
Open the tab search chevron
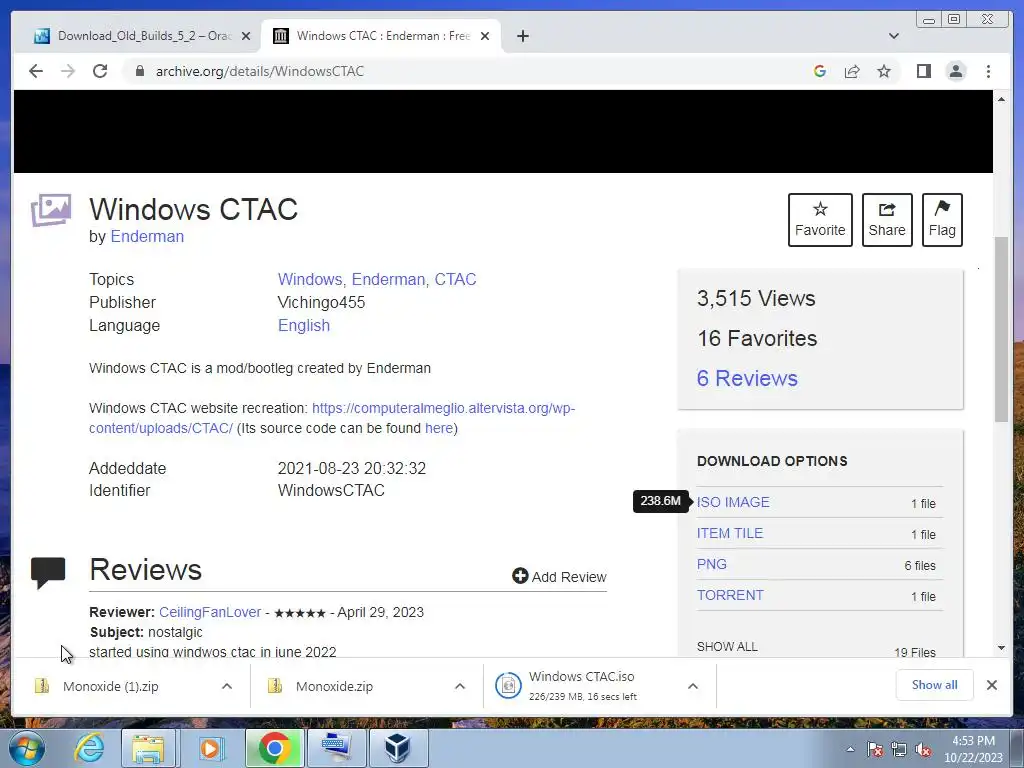pyautogui.click(x=894, y=36)
